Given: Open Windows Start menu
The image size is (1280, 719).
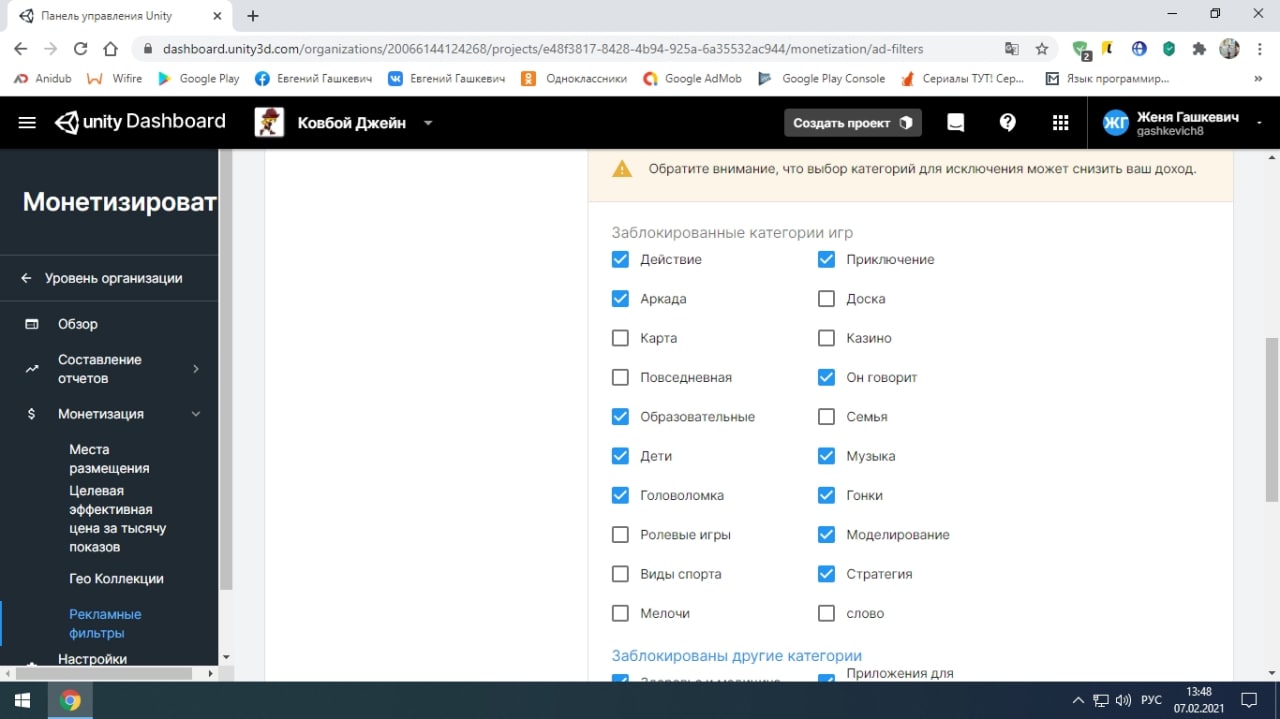Looking at the screenshot, I should 23,700.
